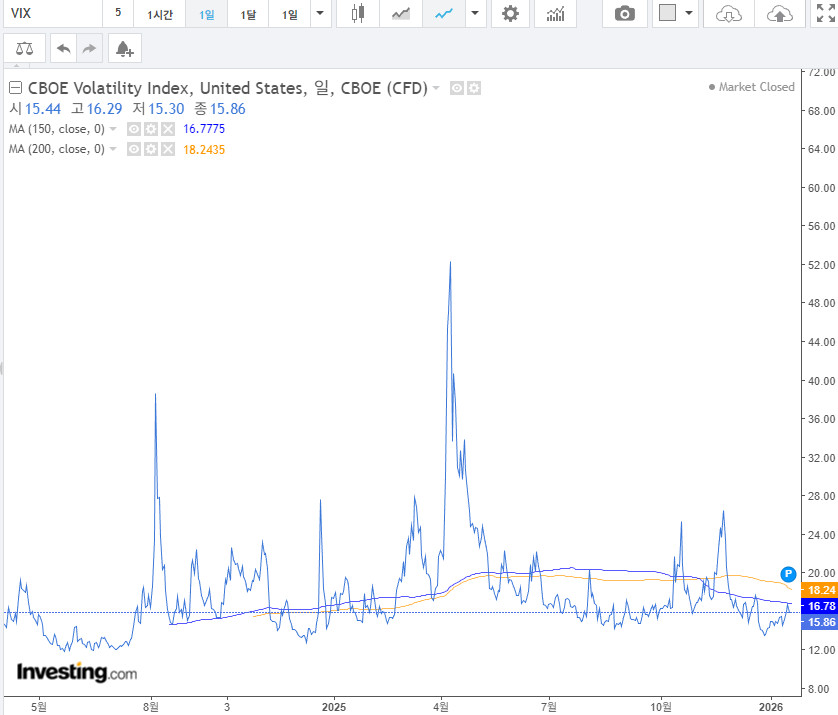Add an alert with bell-plus icon

point(125,49)
